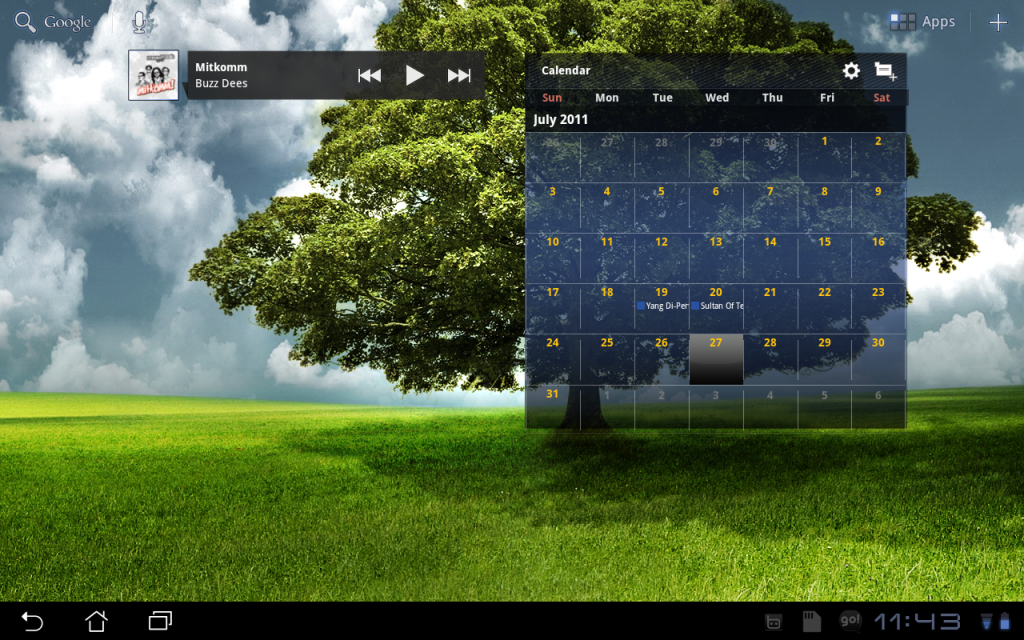Skip to next track in music widget
The height and width of the screenshot is (640, 1024).
[459, 75]
